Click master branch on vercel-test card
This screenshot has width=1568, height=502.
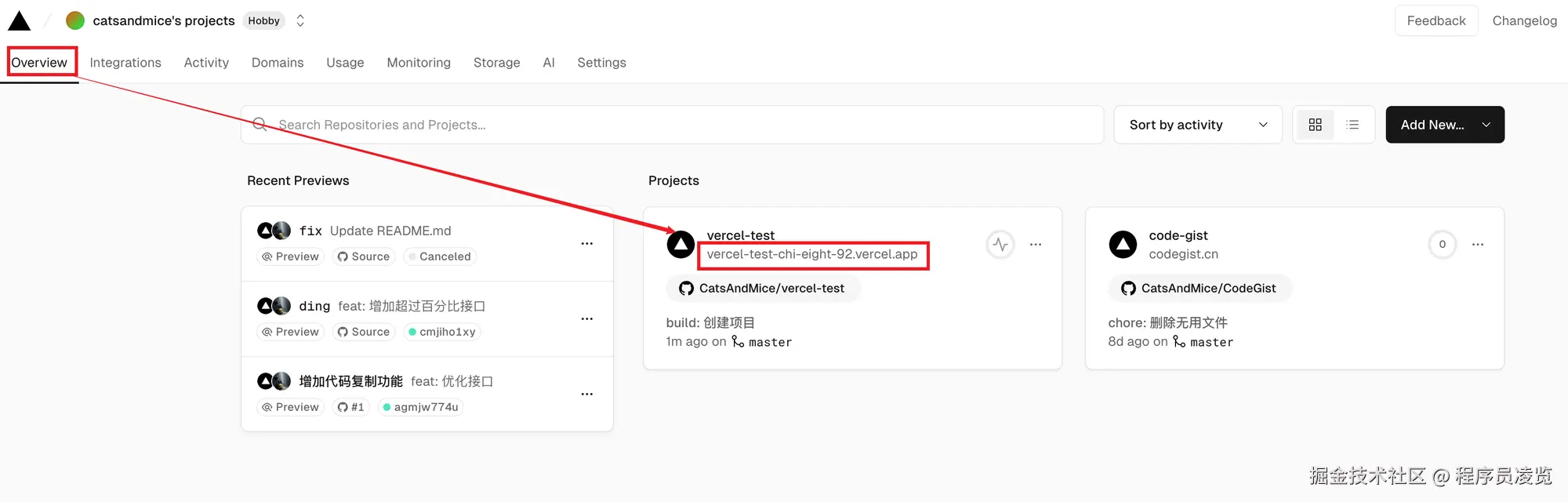(762, 342)
